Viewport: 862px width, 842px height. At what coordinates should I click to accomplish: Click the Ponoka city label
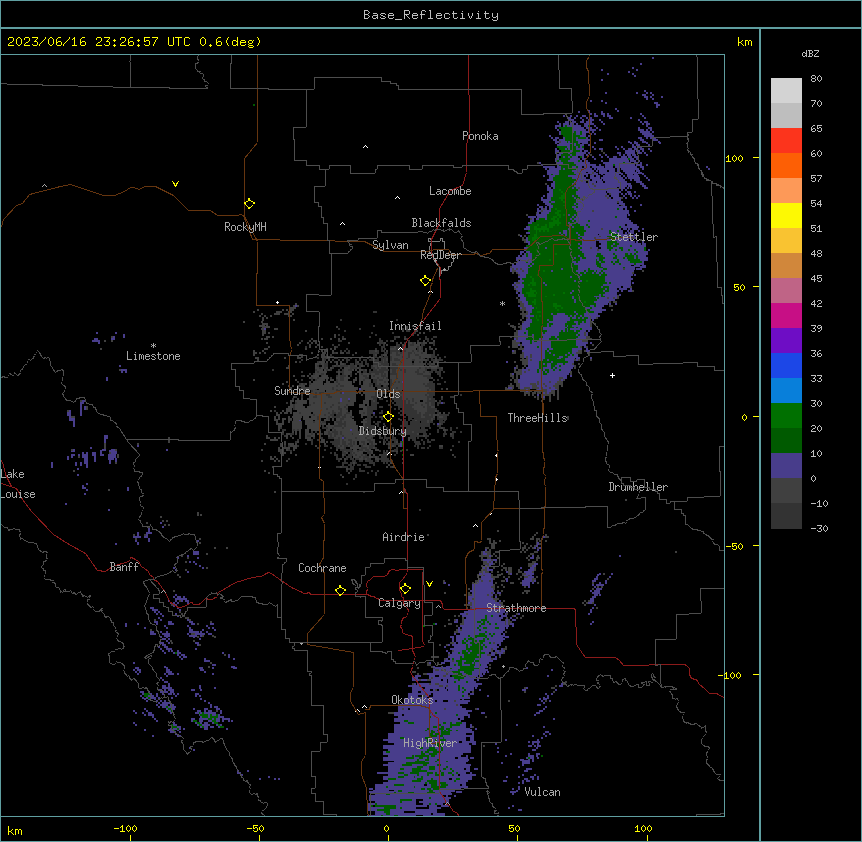[x=480, y=136]
